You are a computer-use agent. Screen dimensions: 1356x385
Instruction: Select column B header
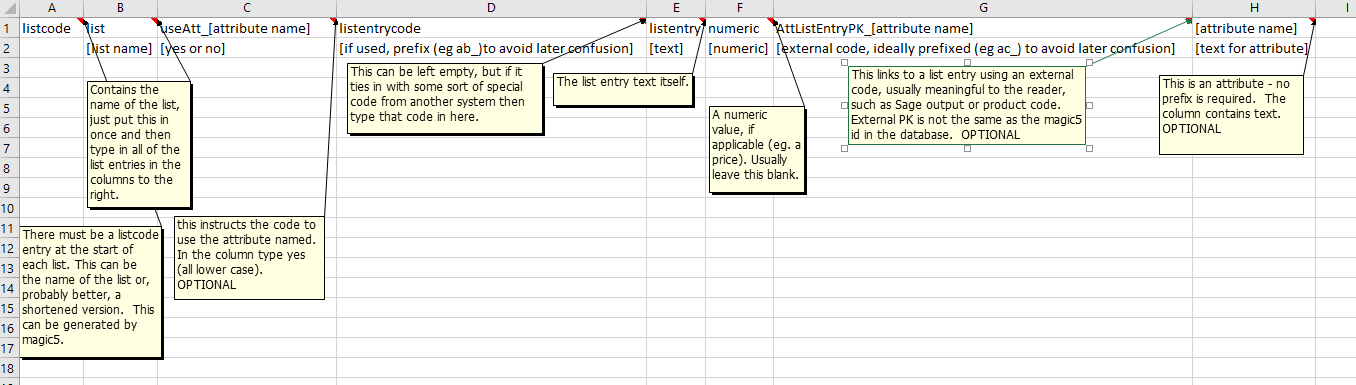[121, 8]
